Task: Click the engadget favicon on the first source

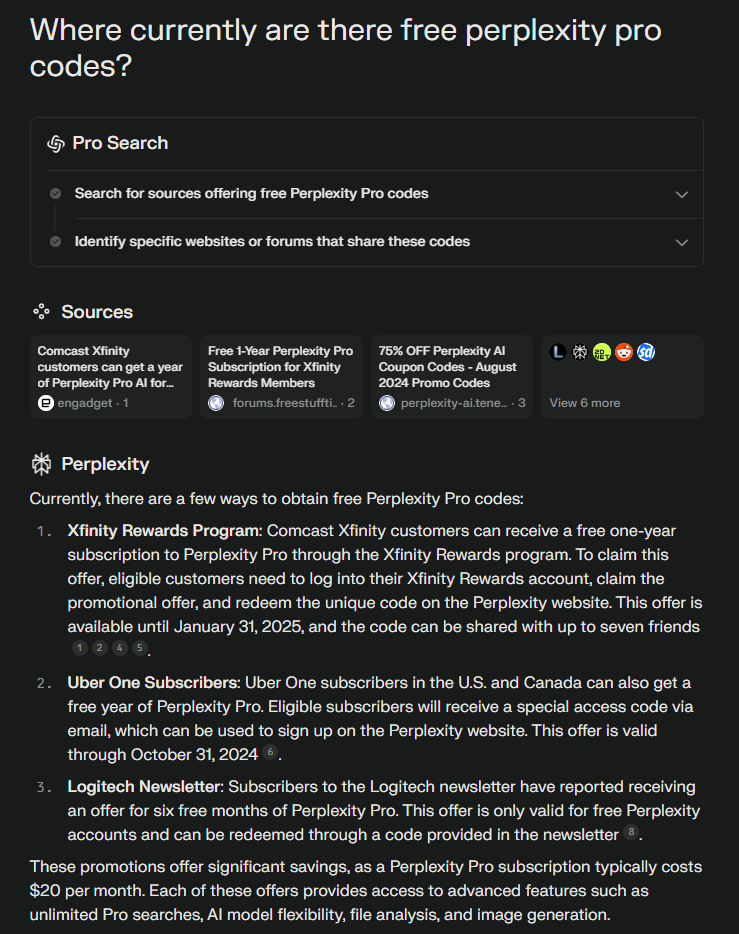Action: (45, 403)
